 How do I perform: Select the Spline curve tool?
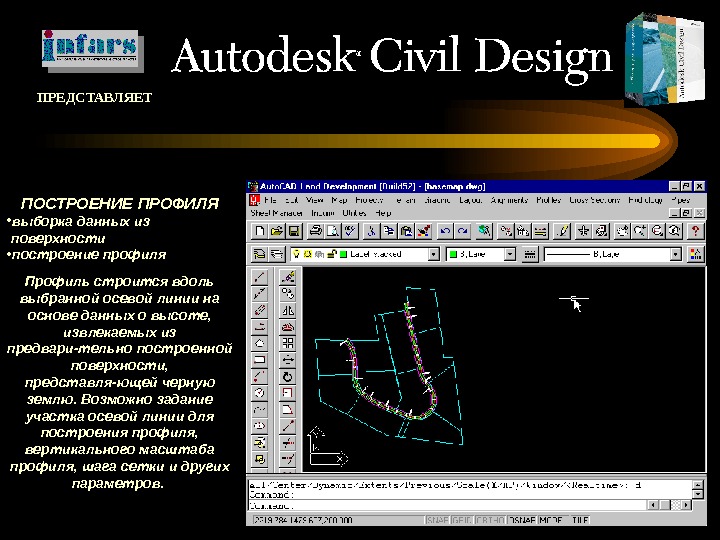[x=260, y=409]
